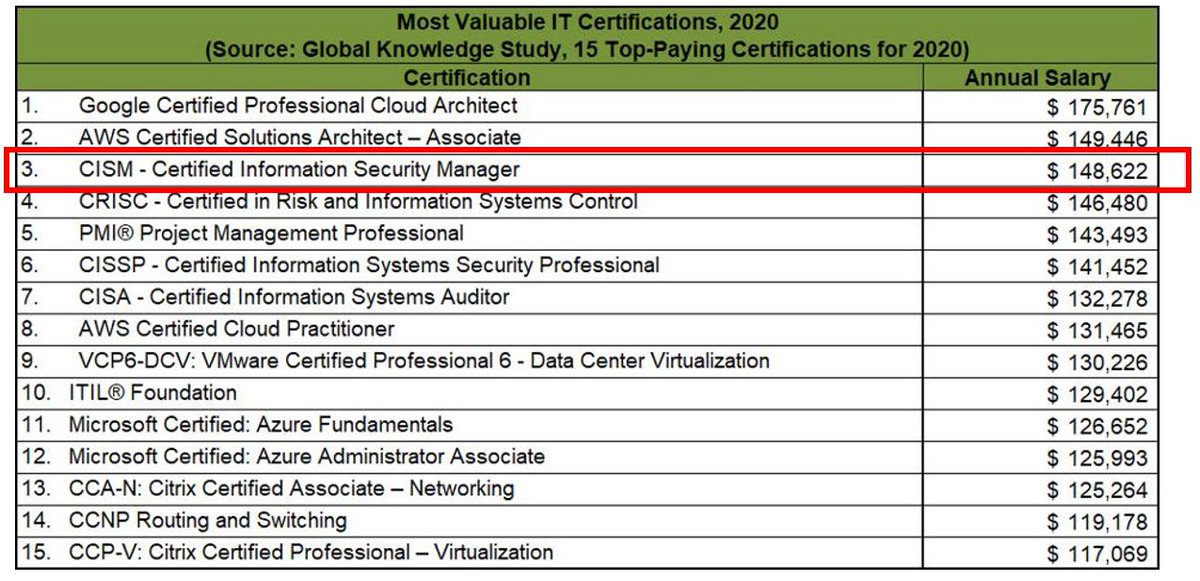1200x581 pixels.
Task: Select salary value $ 131,465
Action: pyautogui.click(x=1097, y=331)
